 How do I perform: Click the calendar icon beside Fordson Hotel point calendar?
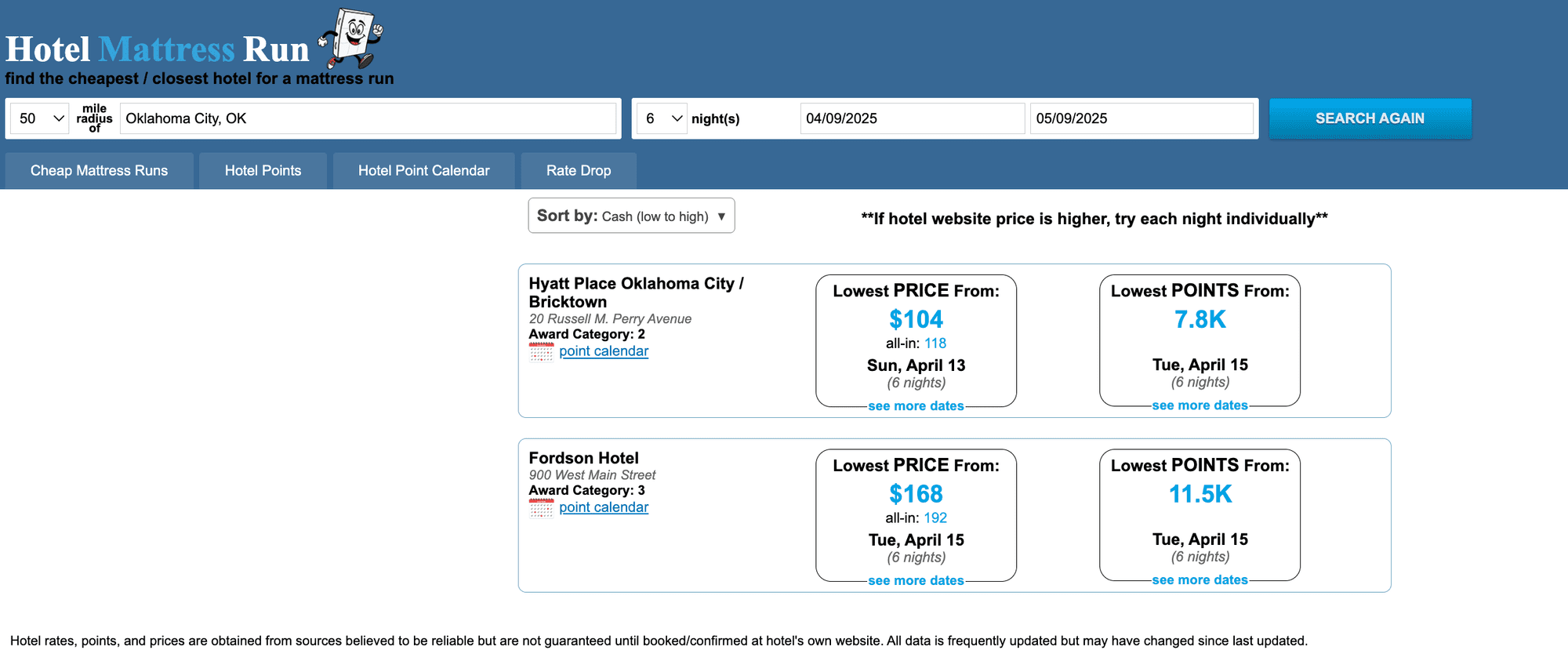(x=541, y=508)
